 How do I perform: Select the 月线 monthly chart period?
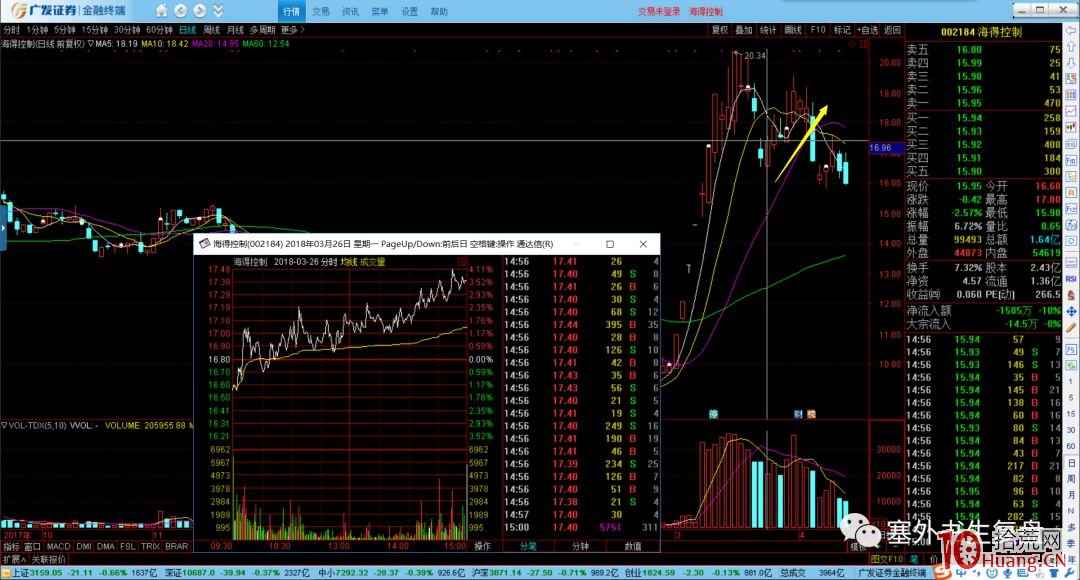point(236,30)
